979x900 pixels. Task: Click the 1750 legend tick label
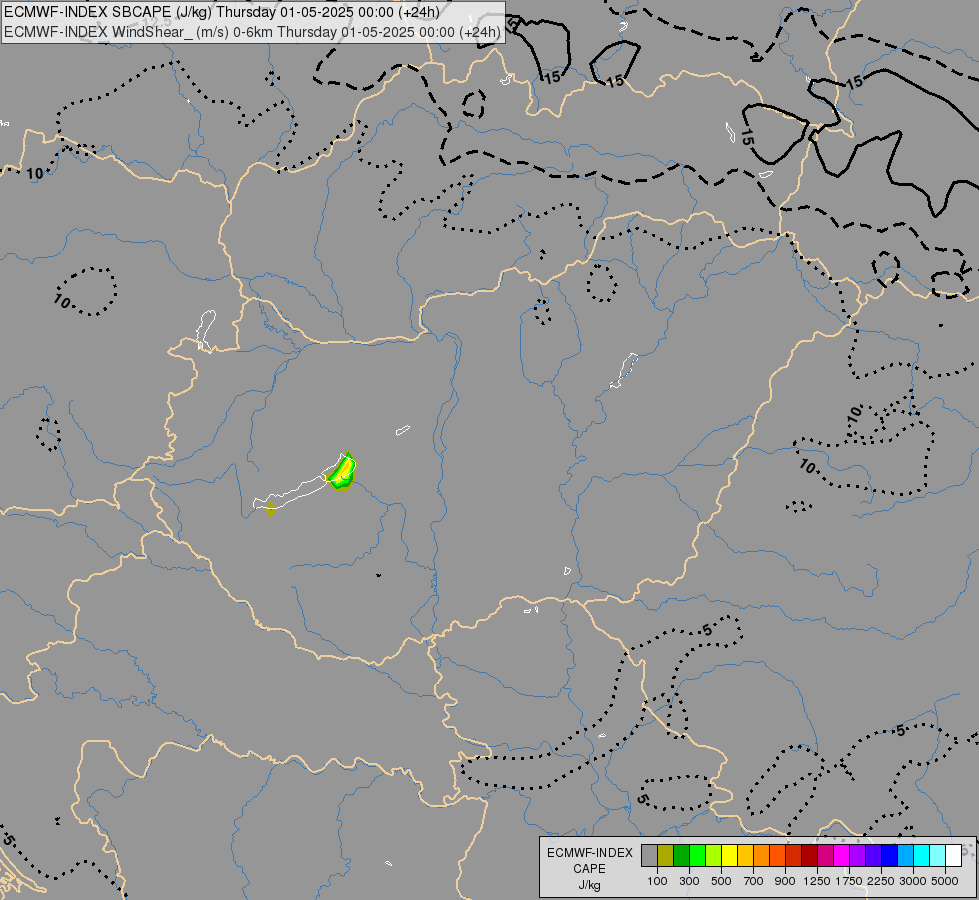coord(849,881)
